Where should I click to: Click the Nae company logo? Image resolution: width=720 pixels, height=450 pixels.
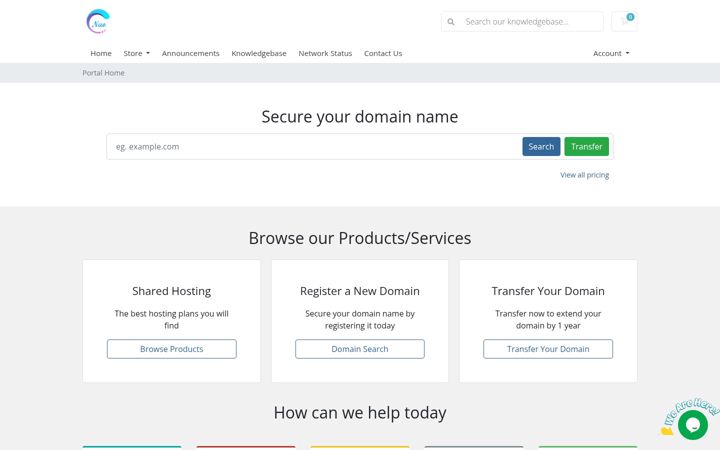click(x=98, y=21)
